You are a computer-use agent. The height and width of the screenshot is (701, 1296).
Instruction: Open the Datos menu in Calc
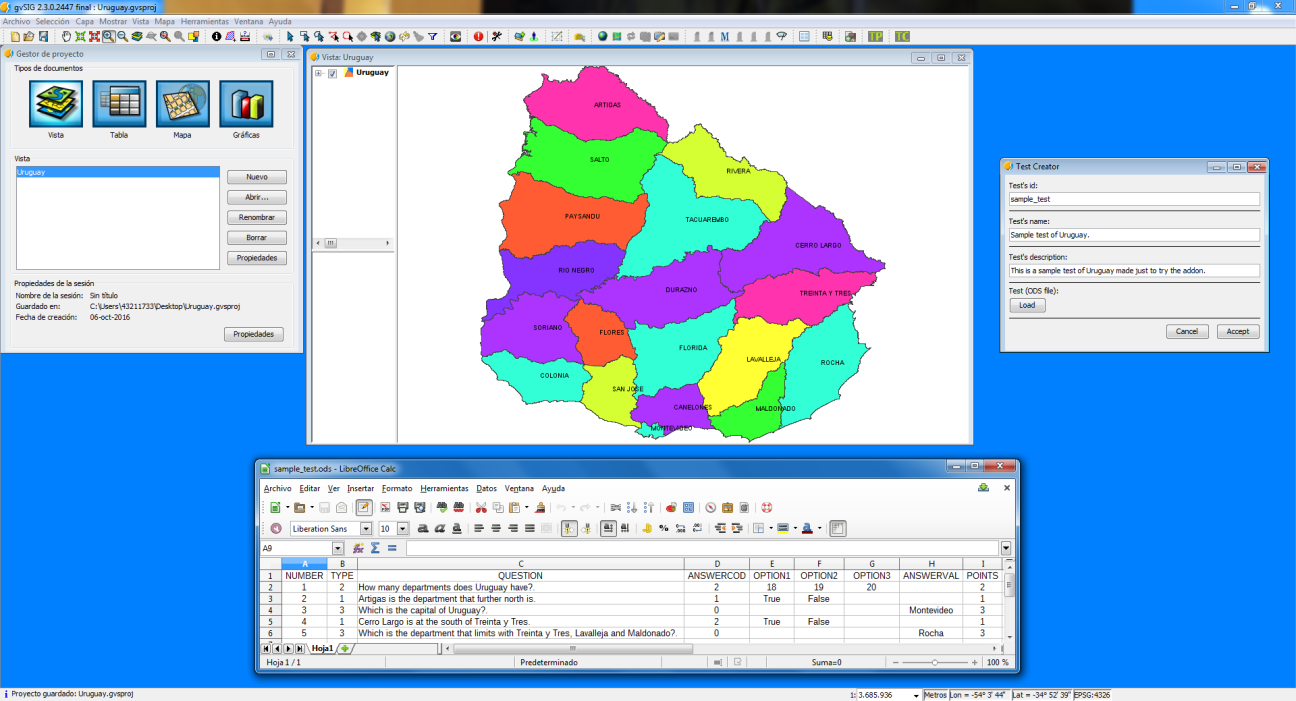pos(486,488)
